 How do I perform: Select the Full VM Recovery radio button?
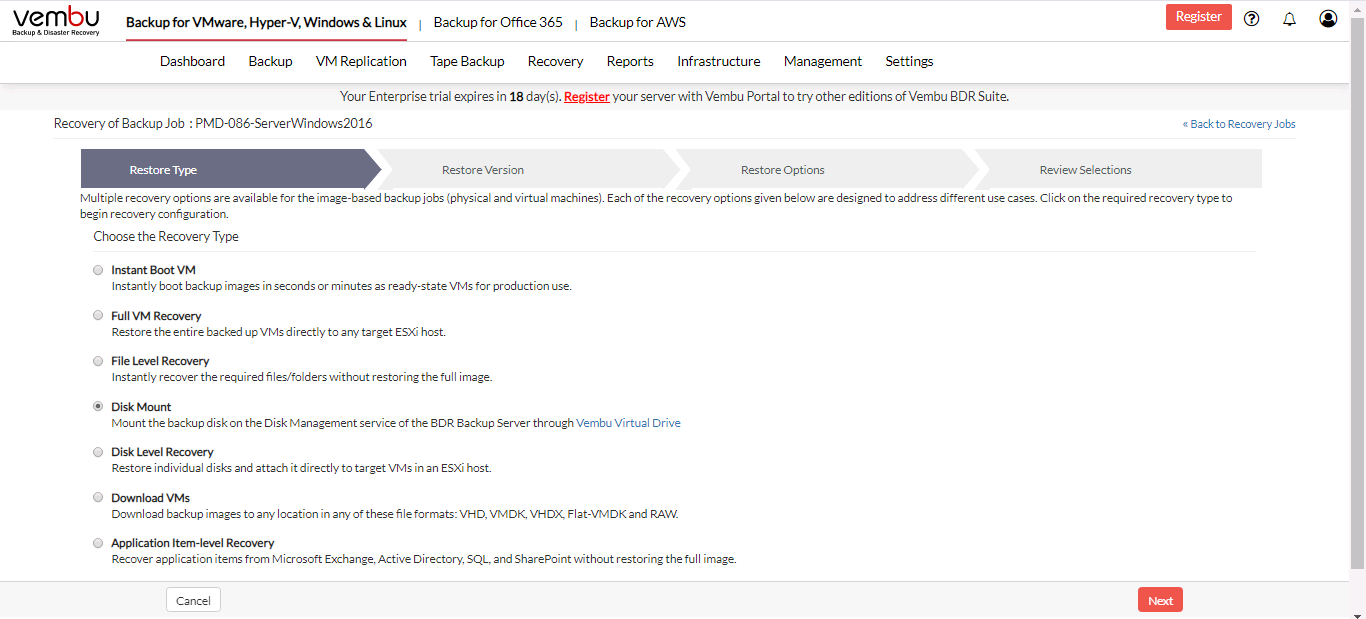[98, 315]
